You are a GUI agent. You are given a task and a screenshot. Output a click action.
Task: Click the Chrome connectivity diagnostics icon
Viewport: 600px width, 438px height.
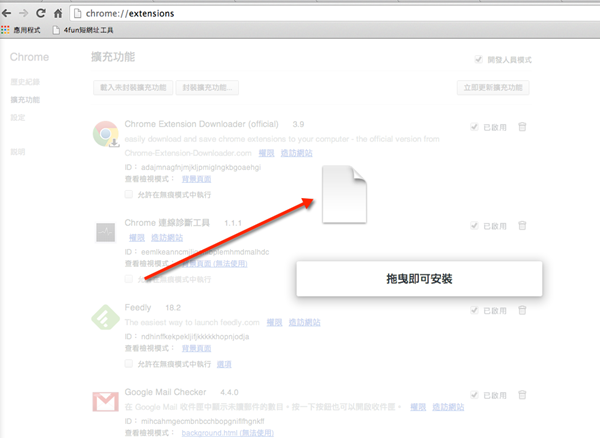pos(106,232)
